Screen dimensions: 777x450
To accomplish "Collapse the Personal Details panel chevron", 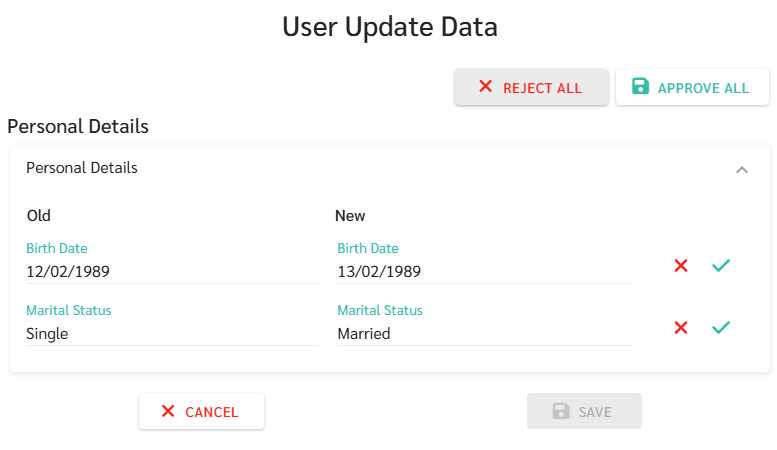I will (x=742, y=169).
